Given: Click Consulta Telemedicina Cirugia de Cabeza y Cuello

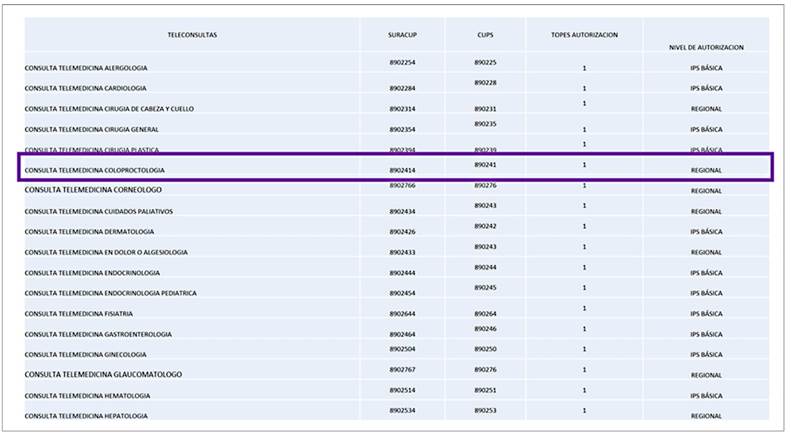Looking at the screenshot, I should (109, 109).
